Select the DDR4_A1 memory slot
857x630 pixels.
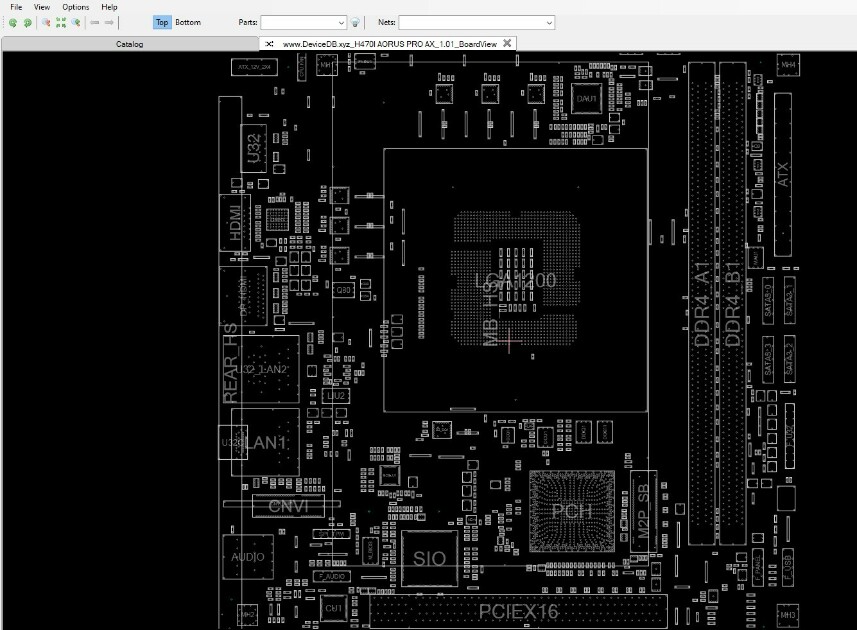pos(702,304)
